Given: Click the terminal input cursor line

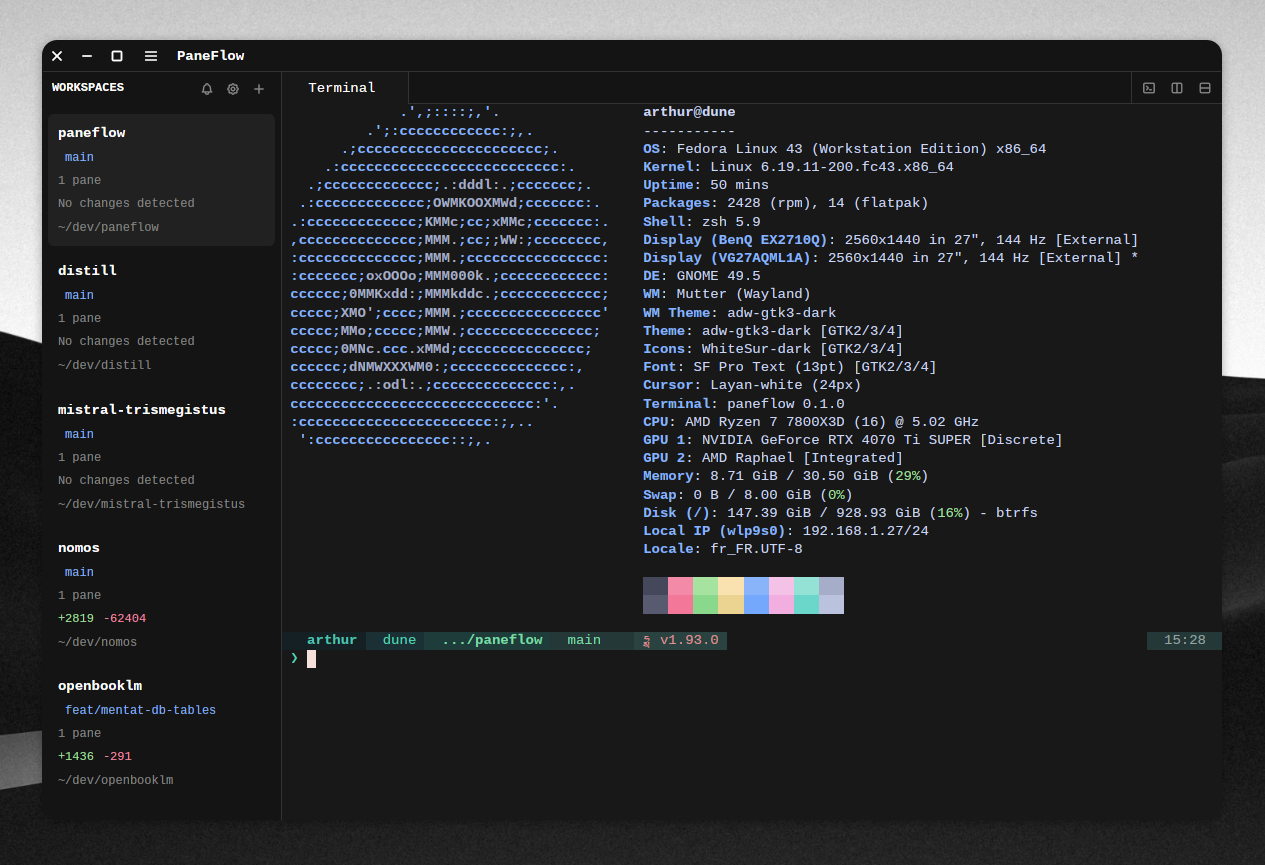Looking at the screenshot, I should [310, 659].
